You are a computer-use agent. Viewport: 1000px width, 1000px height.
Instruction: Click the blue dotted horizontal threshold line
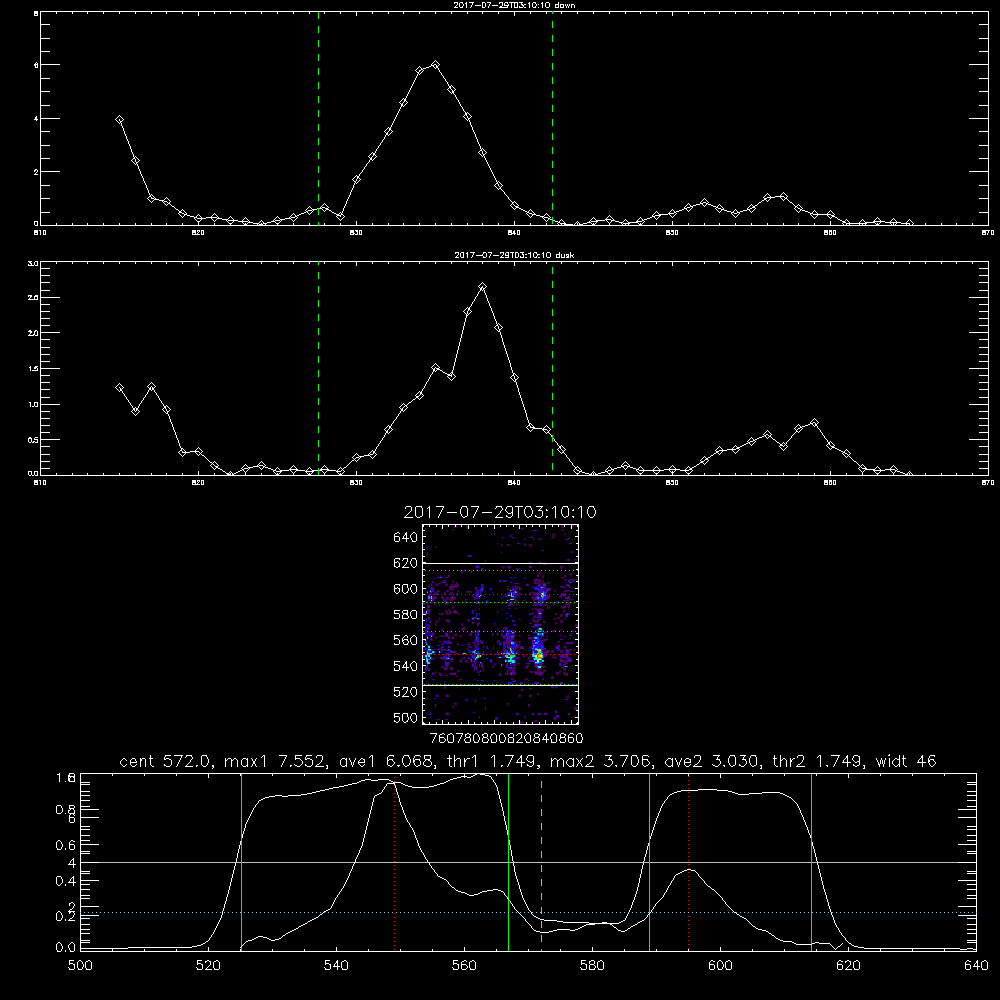[x=528, y=913]
